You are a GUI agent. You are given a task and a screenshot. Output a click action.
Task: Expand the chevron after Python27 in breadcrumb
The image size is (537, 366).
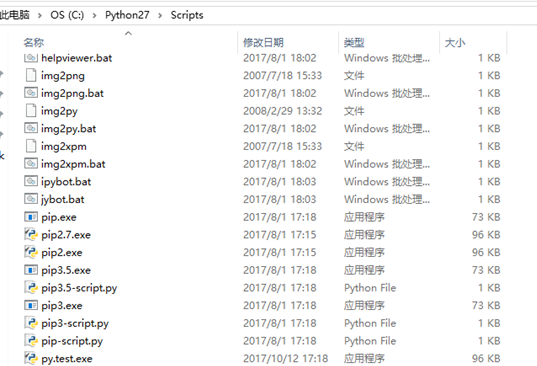(x=160, y=15)
